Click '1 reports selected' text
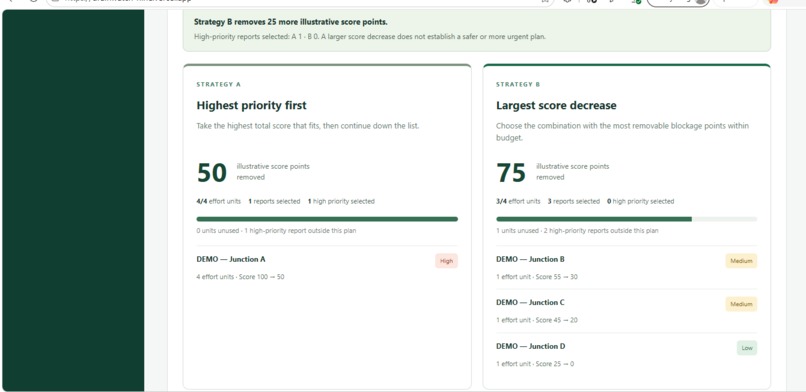 (x=274, y=201)
